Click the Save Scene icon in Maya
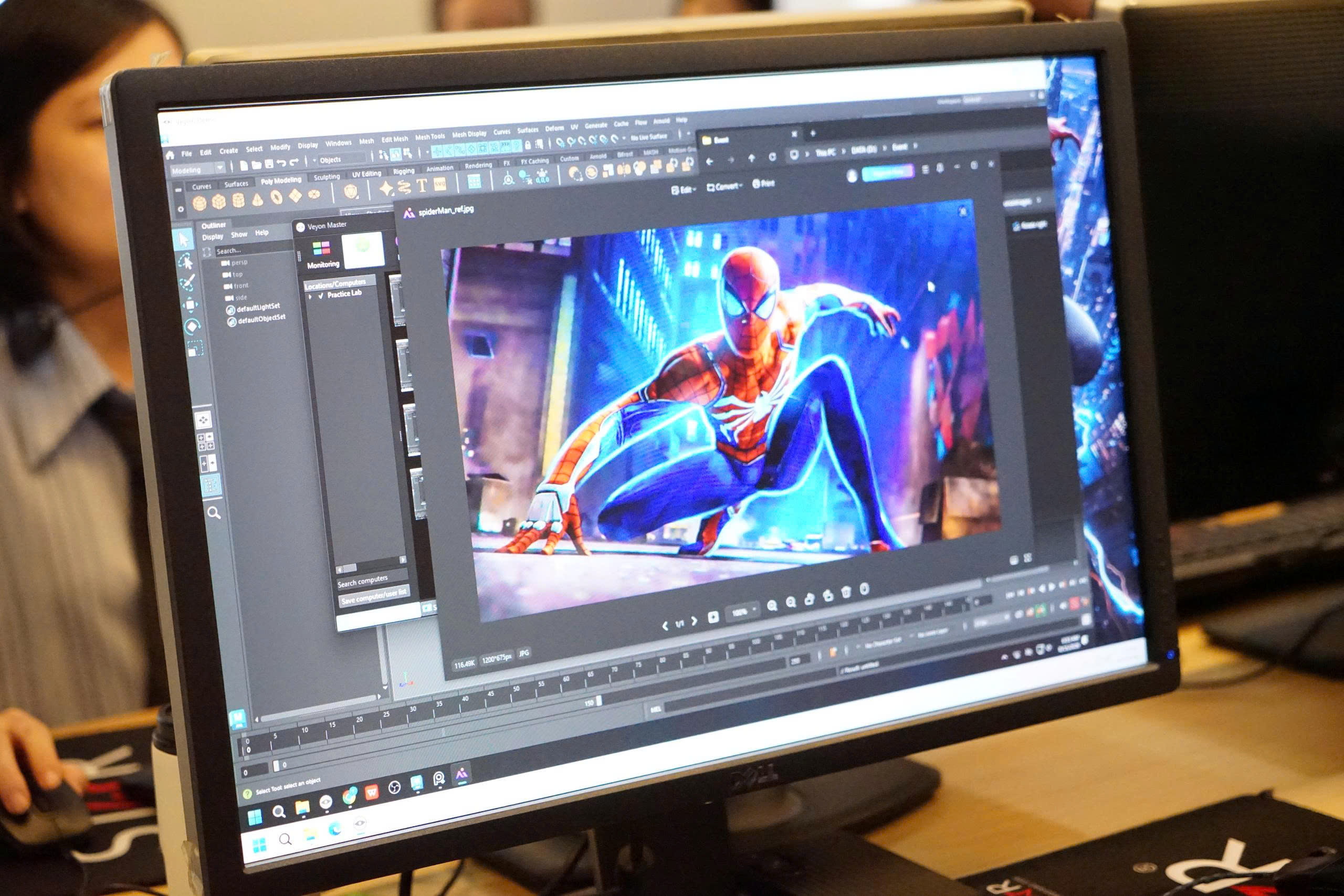 pyautogui.click(x=269, y=164)
